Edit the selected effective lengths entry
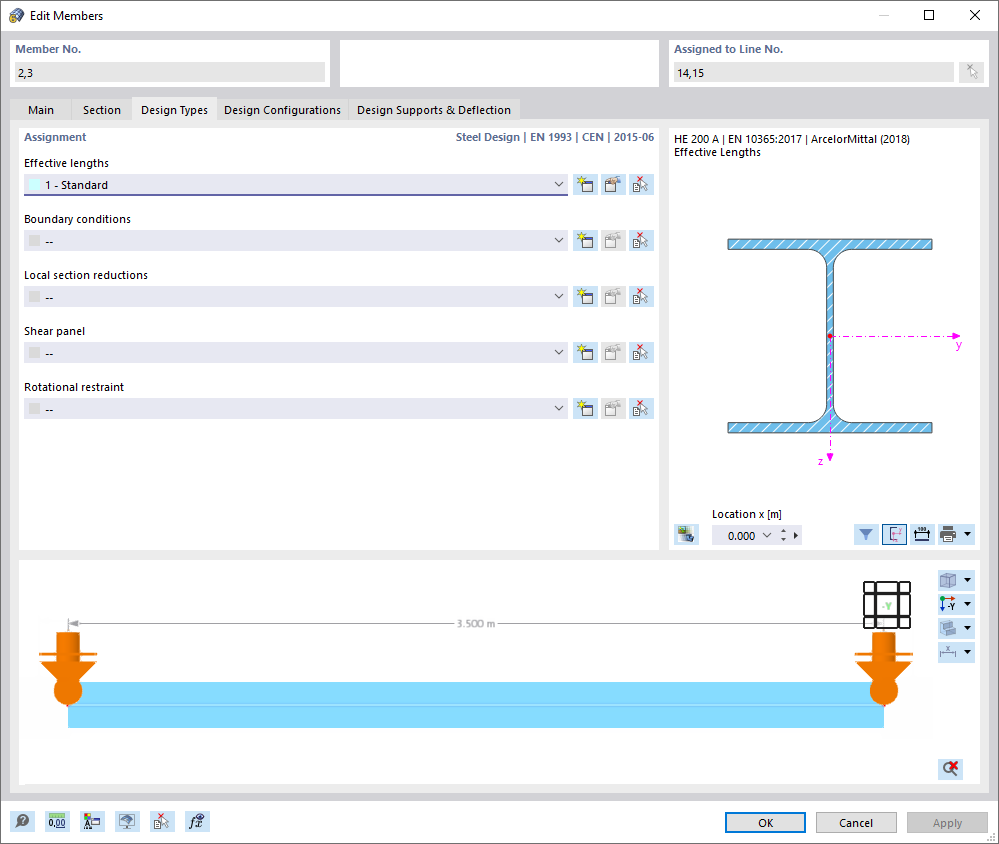Screen dimensions: 999x844 [x=613, y=185]
